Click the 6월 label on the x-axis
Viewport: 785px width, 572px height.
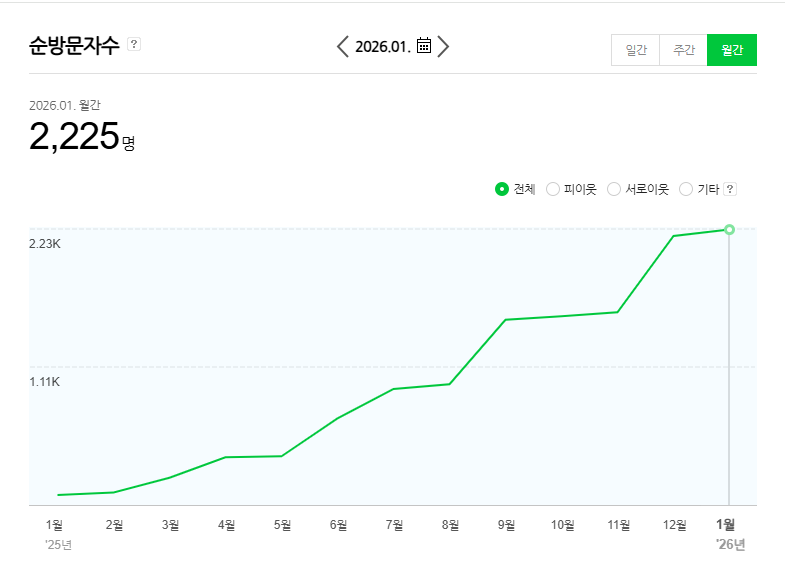point(338,524)
